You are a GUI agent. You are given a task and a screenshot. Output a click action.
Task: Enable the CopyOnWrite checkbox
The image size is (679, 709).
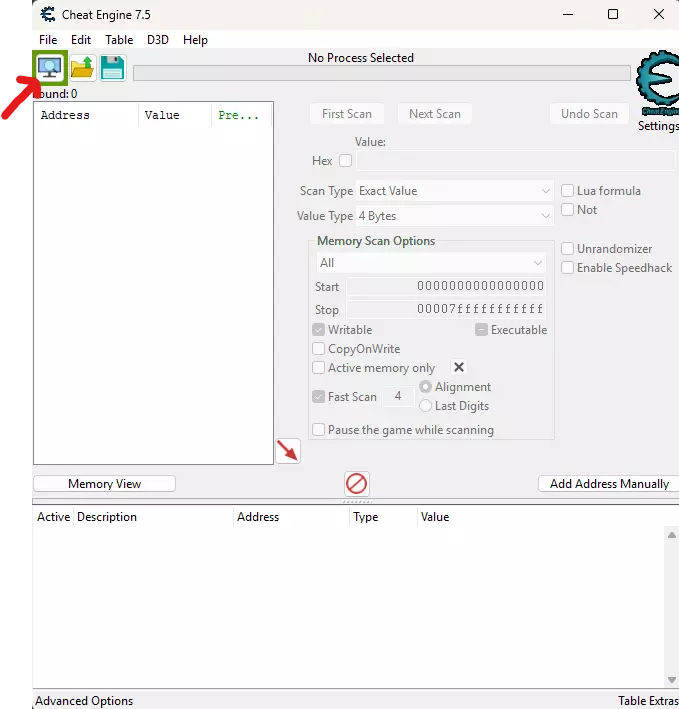click(x=318, y=349)
